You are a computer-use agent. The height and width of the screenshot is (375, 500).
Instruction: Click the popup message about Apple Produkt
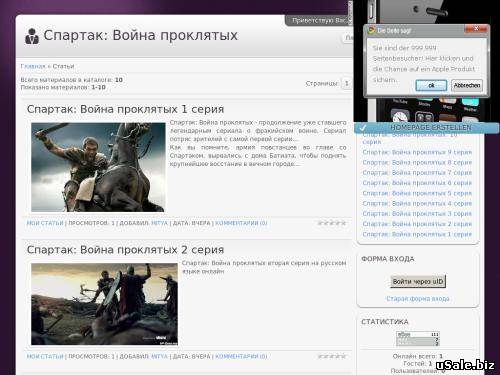(424, 64)
